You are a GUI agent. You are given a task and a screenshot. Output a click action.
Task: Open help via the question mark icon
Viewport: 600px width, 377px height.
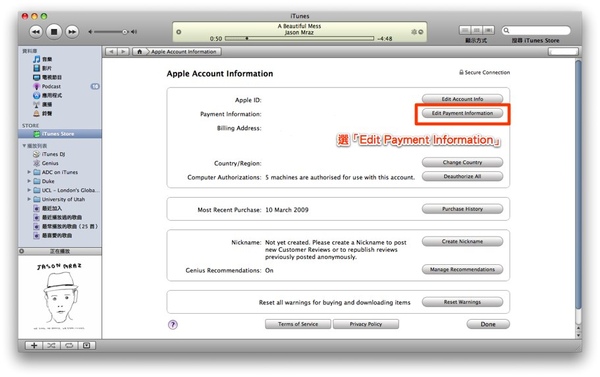[173, 325]
